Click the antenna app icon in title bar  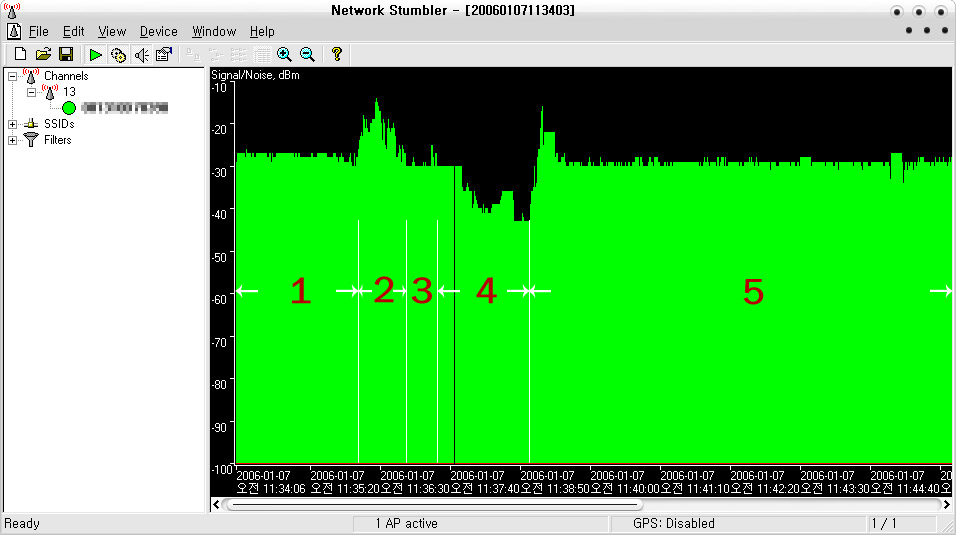coord(12,10)
